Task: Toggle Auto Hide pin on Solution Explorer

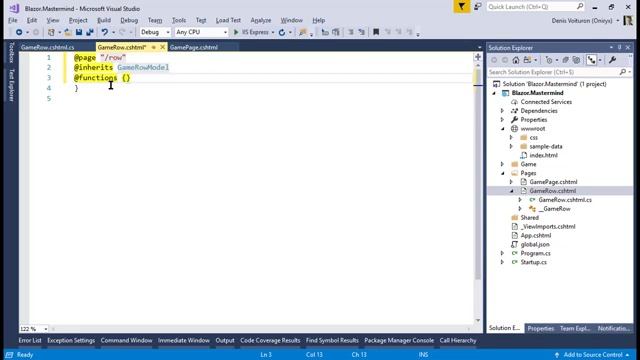Action: (x=620, y=48)
